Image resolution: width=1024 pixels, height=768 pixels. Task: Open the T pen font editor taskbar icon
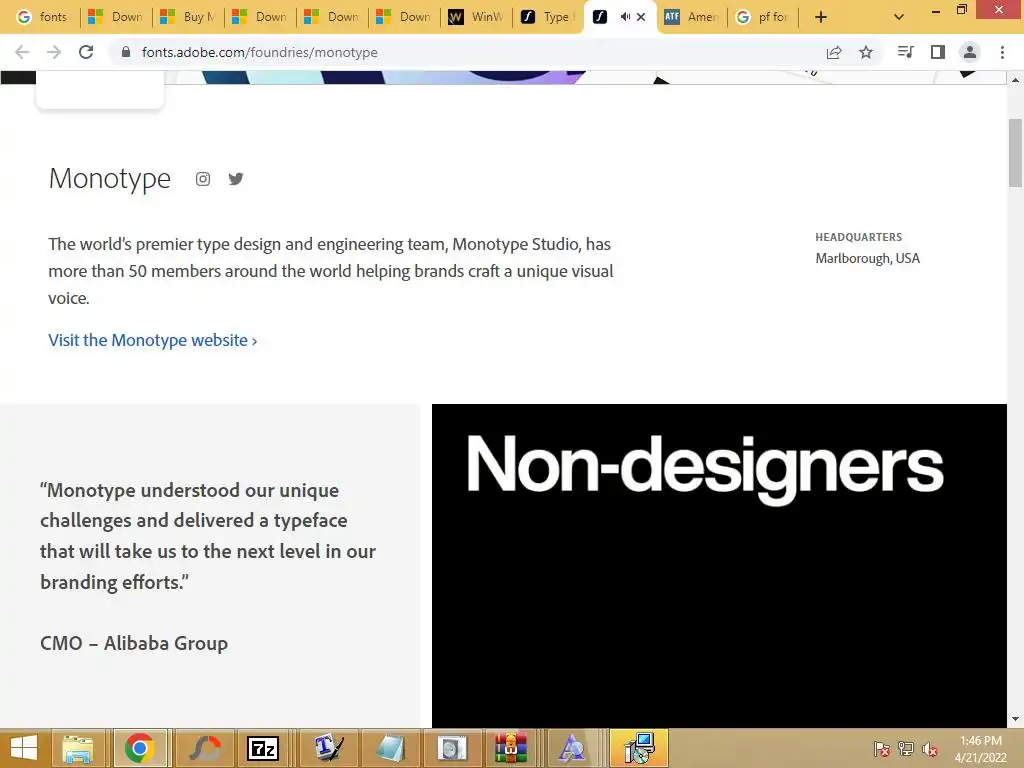(328, 748)
